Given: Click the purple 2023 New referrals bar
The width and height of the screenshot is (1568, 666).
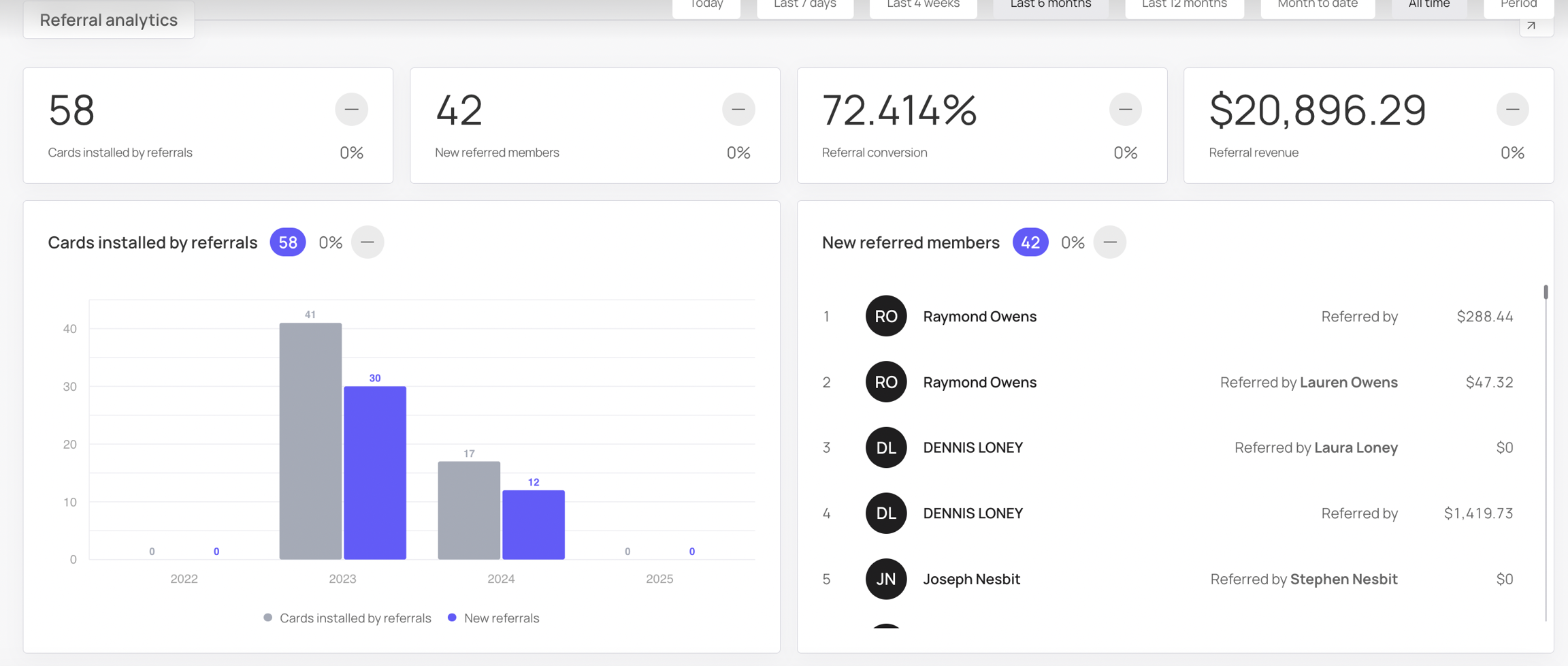Looking at the screenshot, I should click(x=375, y=473).
